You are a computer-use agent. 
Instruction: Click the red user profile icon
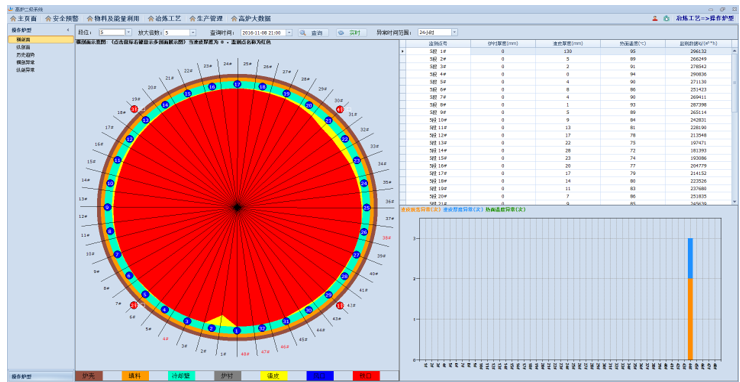[655, 18]
